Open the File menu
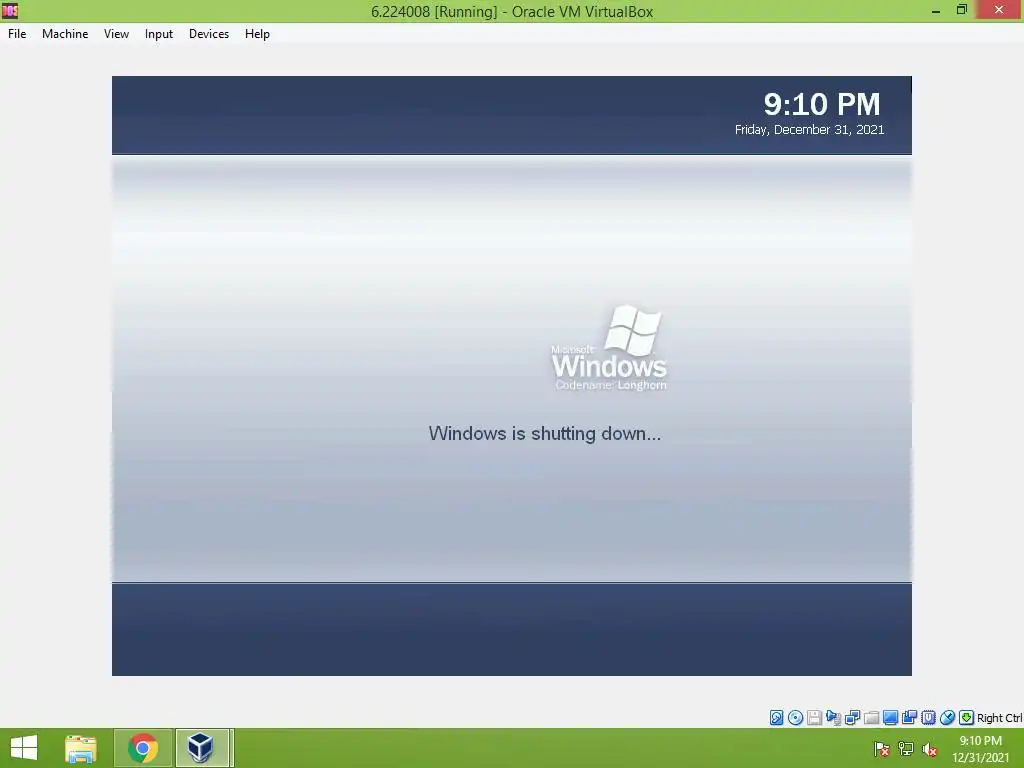 (x=17, y=34)
